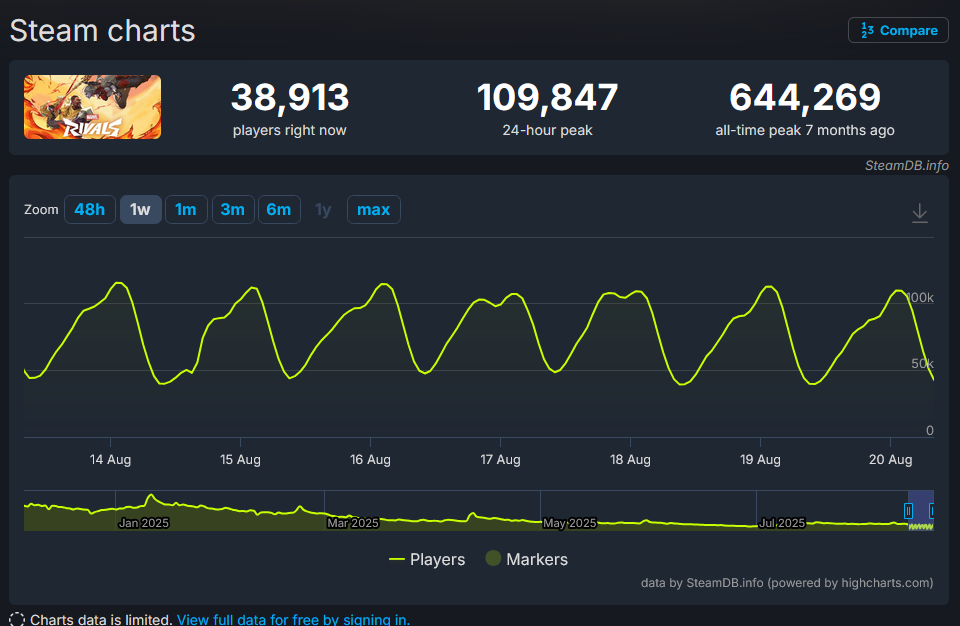Click the 38,913 players right now figure

[290, 97]
